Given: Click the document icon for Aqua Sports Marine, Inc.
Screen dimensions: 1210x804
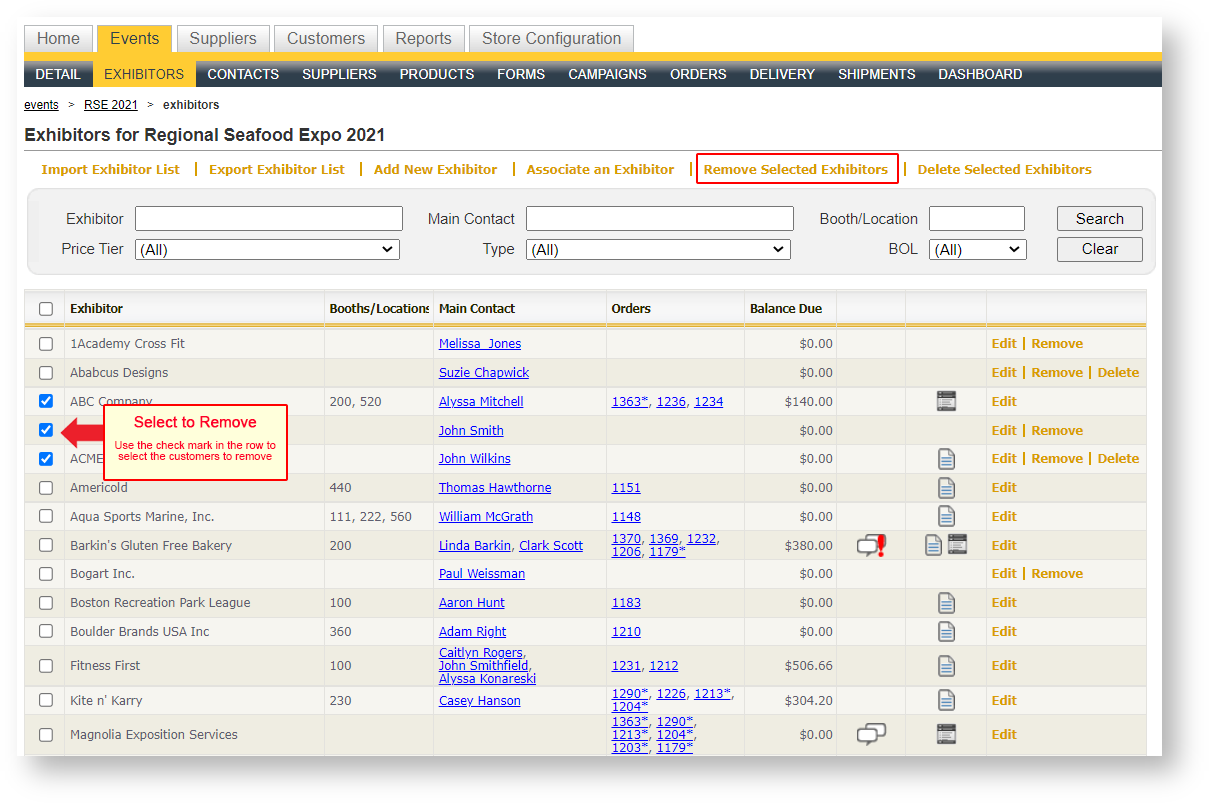Looking at the screenshot, I should click(x=946, y=516).
